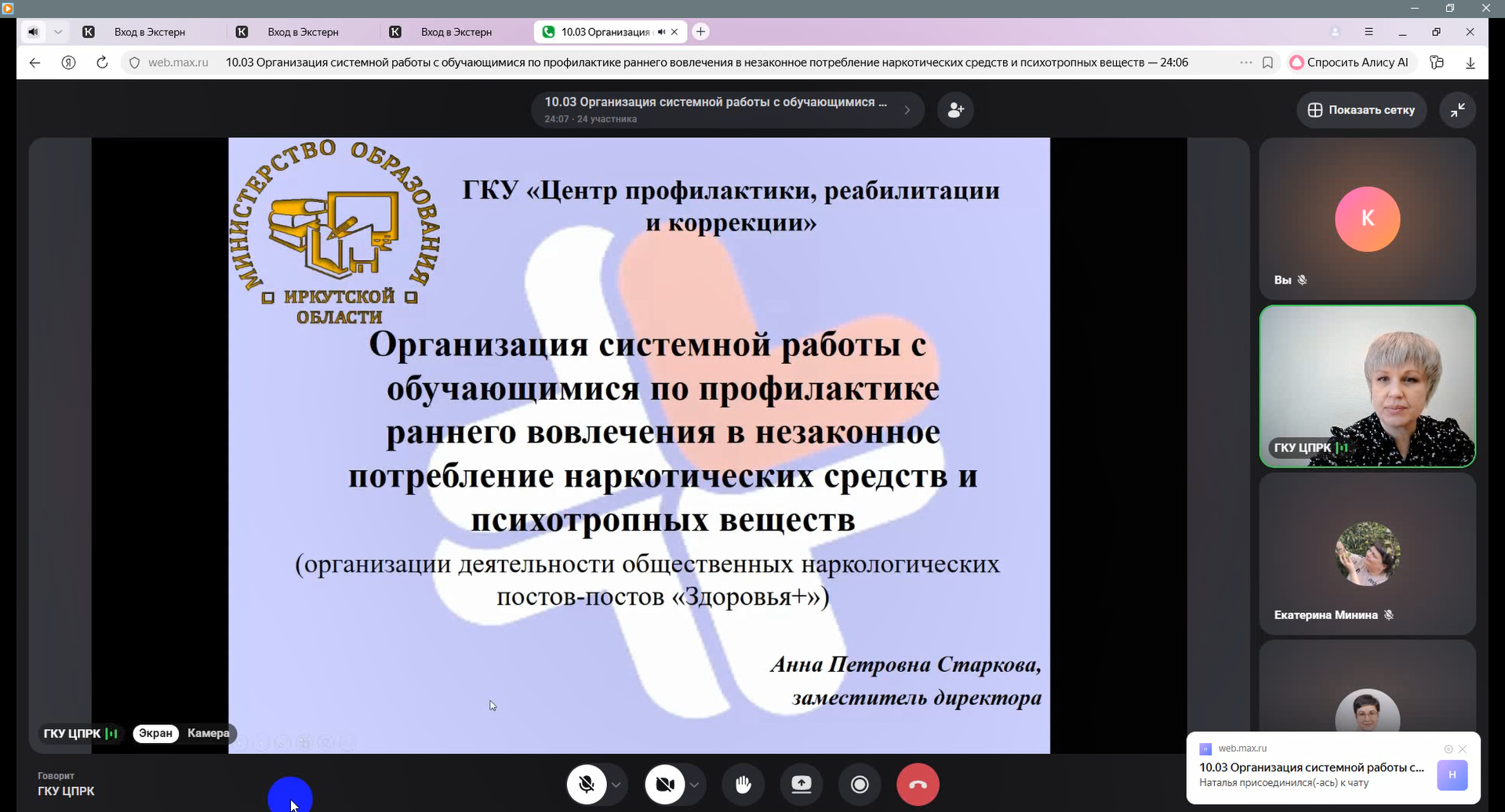The height and width of the screenshot is (812, 1505).
Task: Bookmark this page in the address bar
Action: point(1267,63)
